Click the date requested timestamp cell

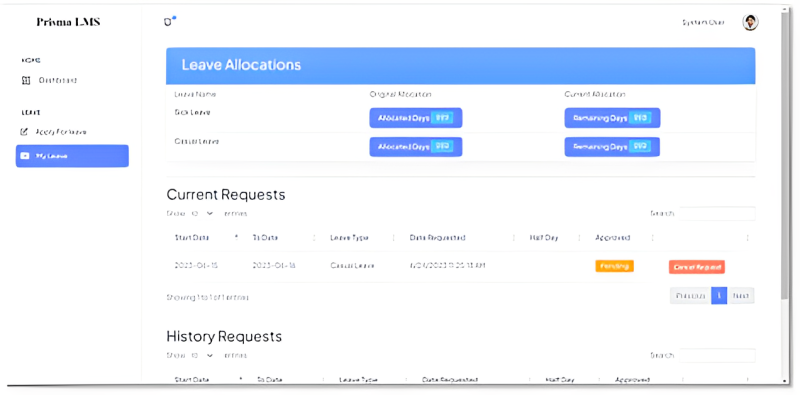point(447,266)
